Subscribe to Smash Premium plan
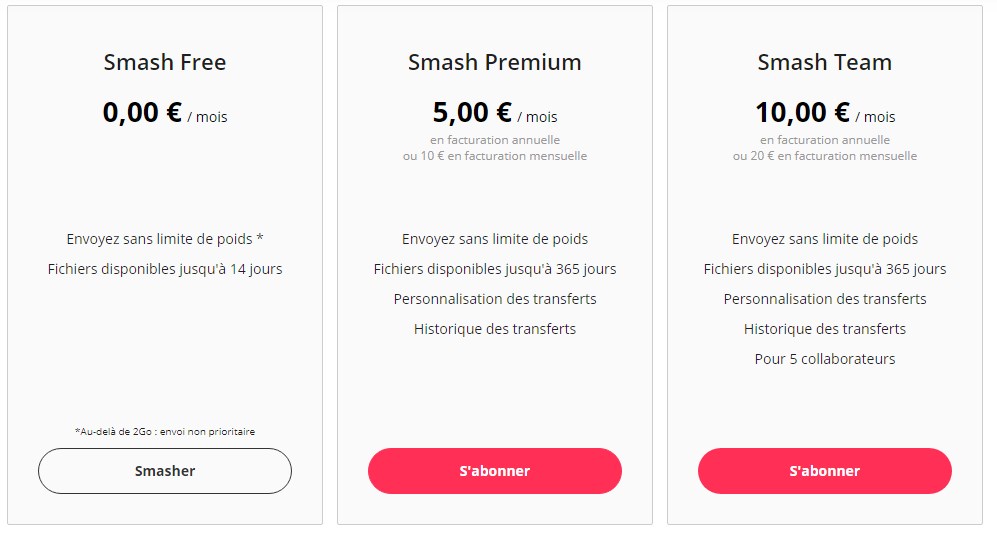Image resolution: width=997 pixels, height=535 pixels. click(x=495, y=471)
